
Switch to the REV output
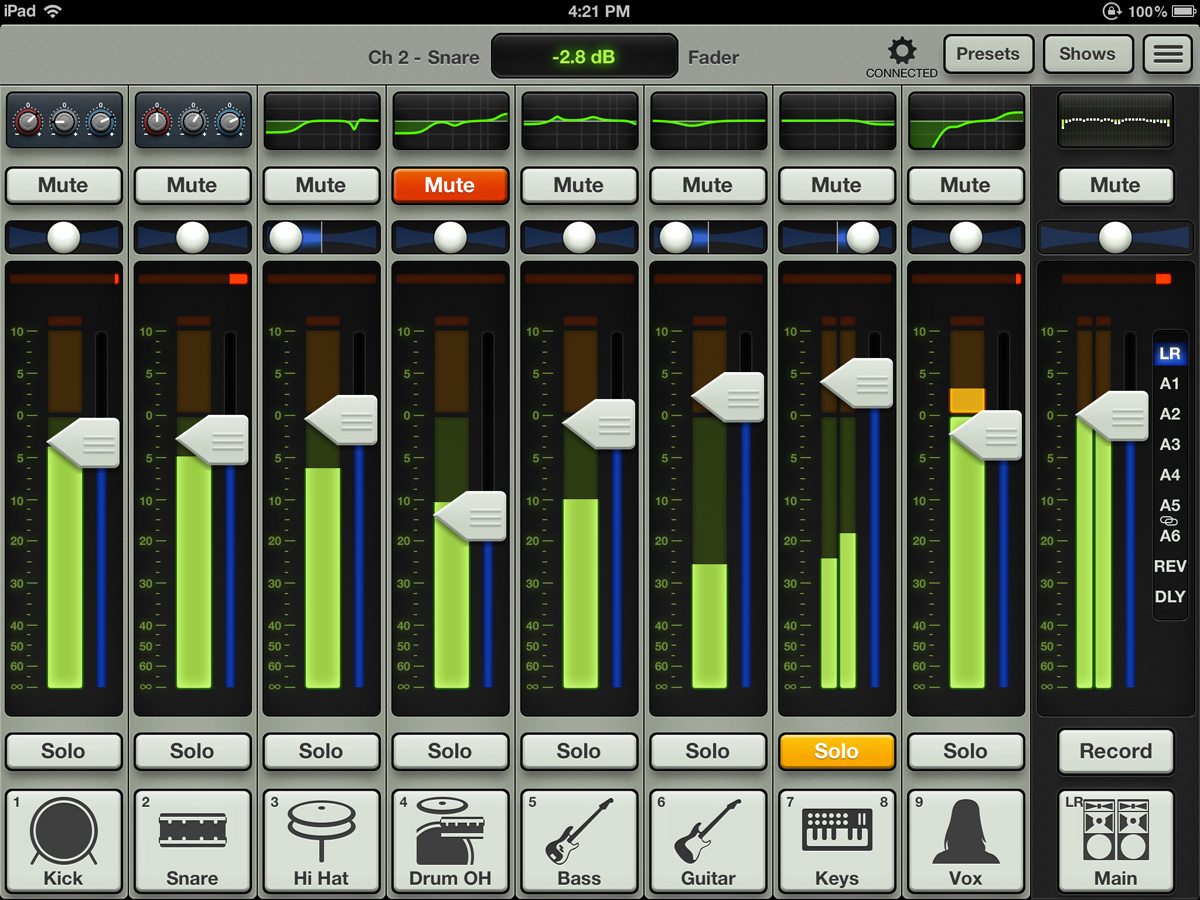click(1169, 566)
